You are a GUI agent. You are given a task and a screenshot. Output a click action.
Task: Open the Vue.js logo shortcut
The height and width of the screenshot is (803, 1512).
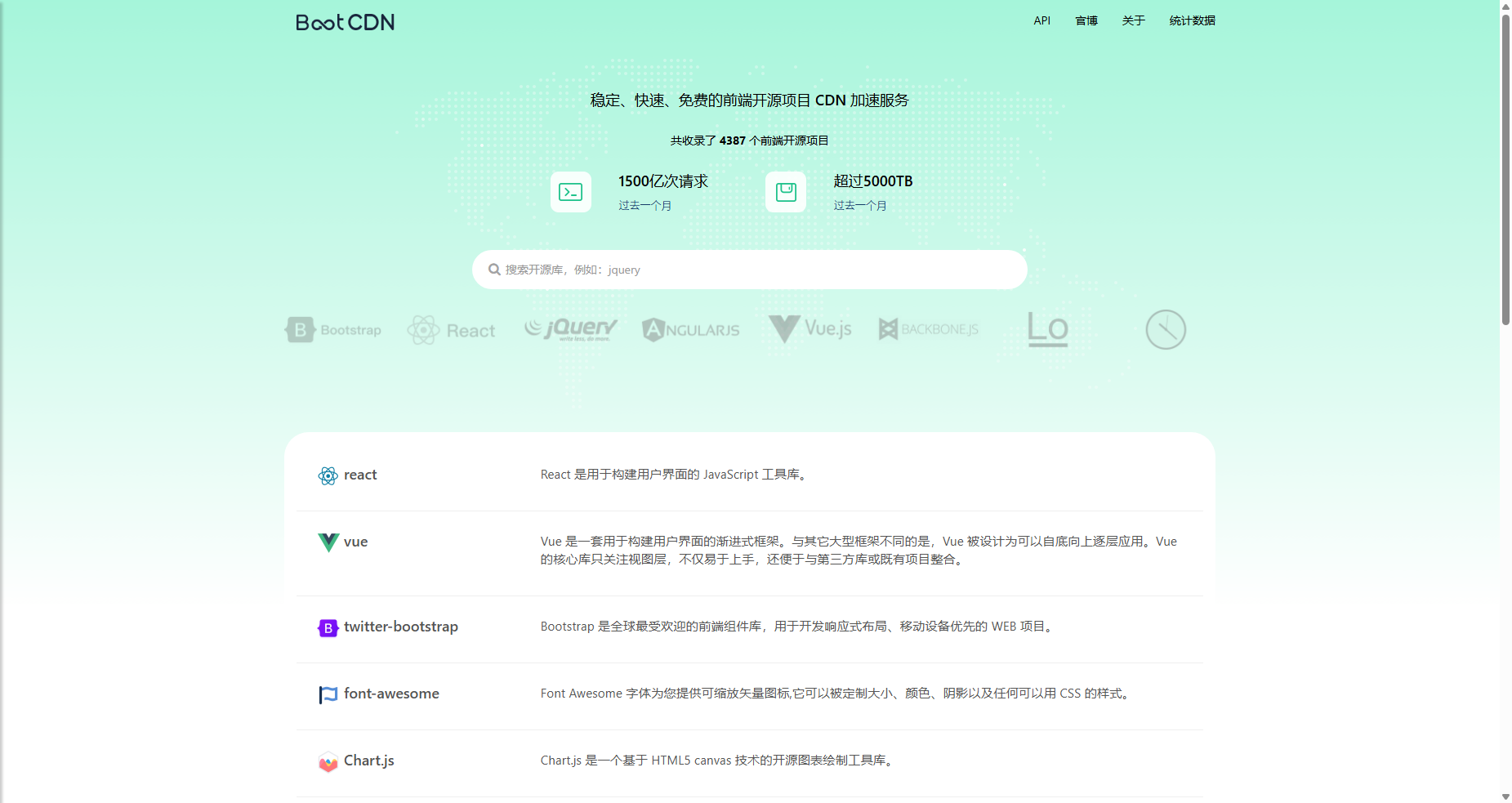click(810, 328)
